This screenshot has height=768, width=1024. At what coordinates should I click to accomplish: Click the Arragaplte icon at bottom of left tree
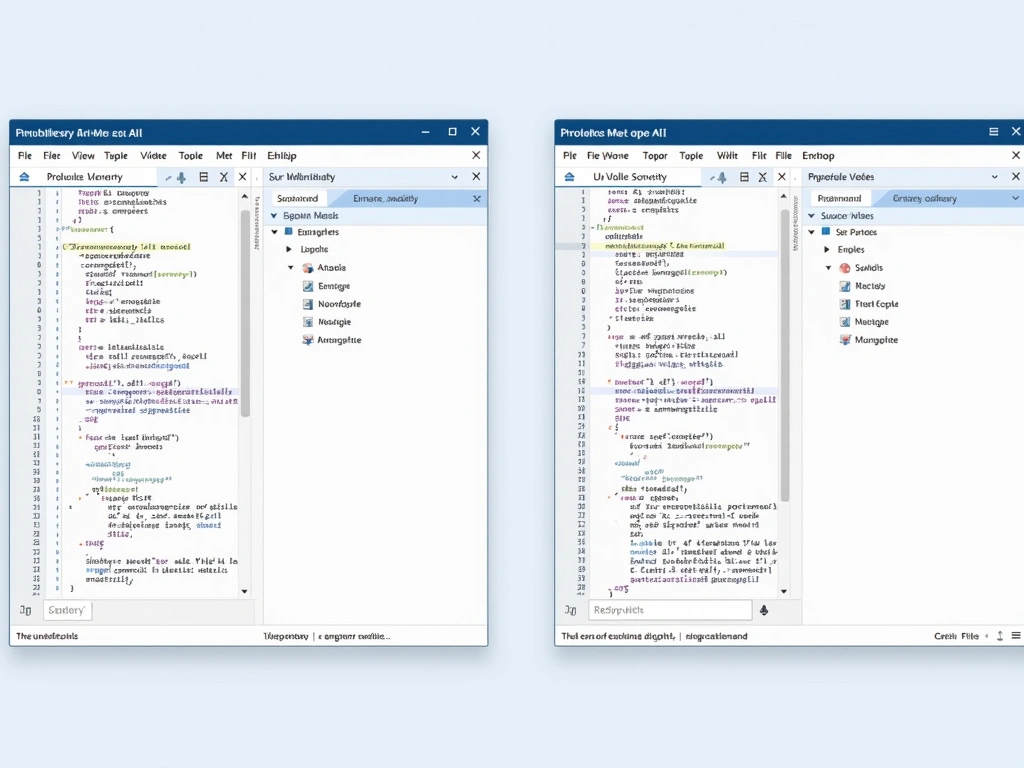[308, 340]
